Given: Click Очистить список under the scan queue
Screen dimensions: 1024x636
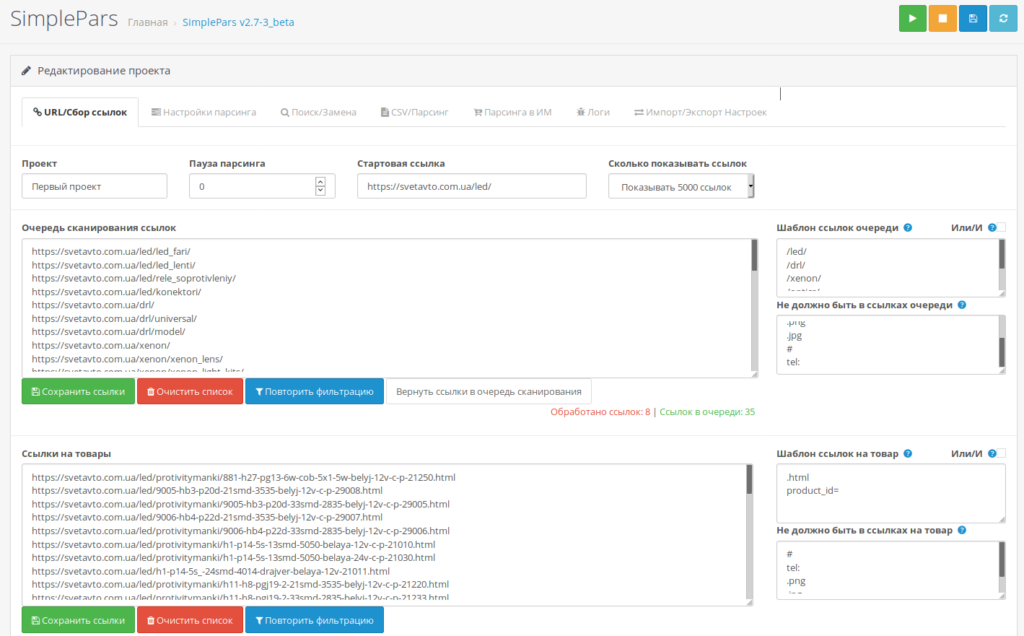Looking at the screenshot, I should tap(190, 392).
